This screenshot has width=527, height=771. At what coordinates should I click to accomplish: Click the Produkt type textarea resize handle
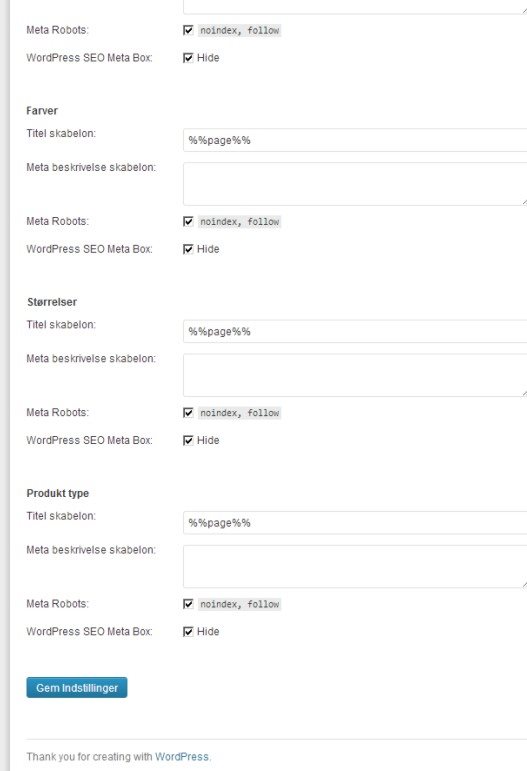pyautogui.click(x=524, y=585)
